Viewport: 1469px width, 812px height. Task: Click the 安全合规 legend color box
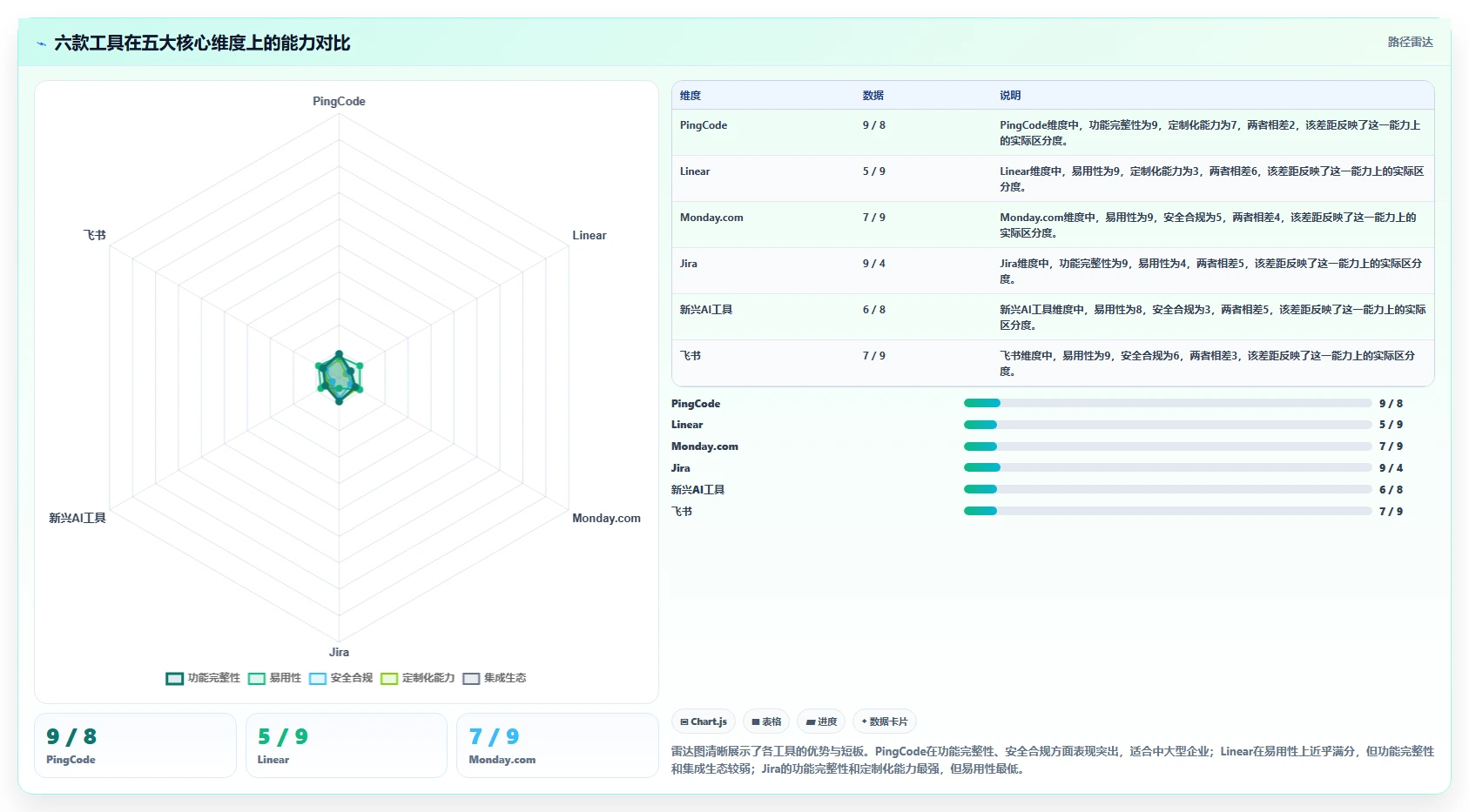click(x=317, y=679)
